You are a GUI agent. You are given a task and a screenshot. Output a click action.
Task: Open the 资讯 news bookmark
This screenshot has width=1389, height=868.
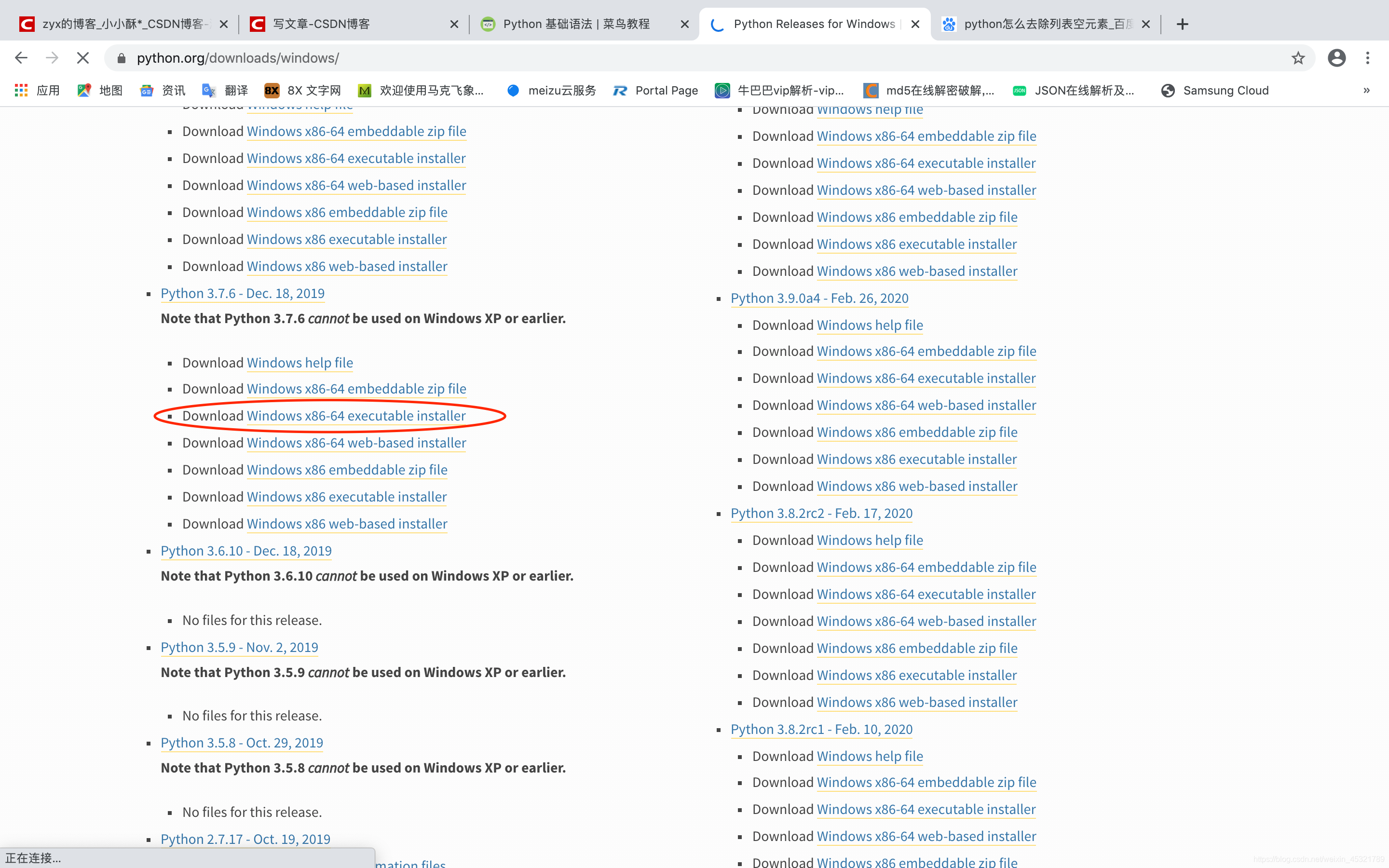click(163, 90)
